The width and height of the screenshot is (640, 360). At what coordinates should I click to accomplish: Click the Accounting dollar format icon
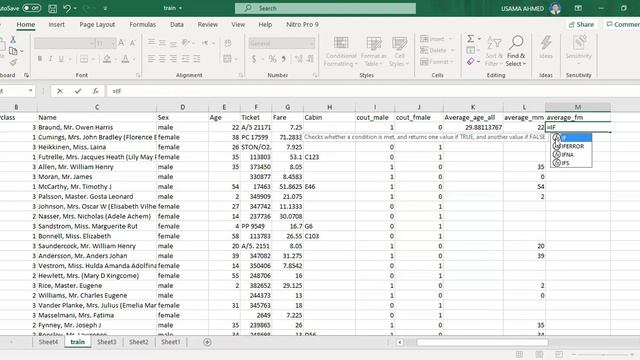[x=254, y=59]
